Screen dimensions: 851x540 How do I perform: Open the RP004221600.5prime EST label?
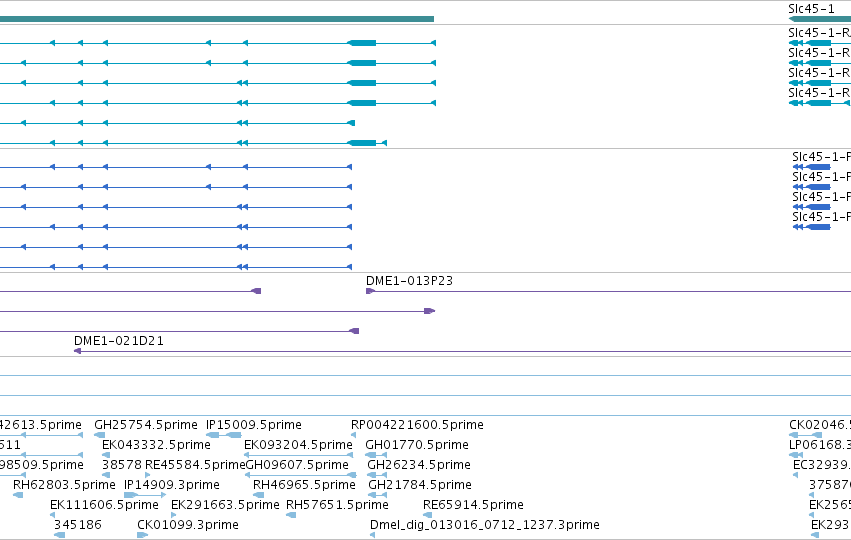(417, 425)
